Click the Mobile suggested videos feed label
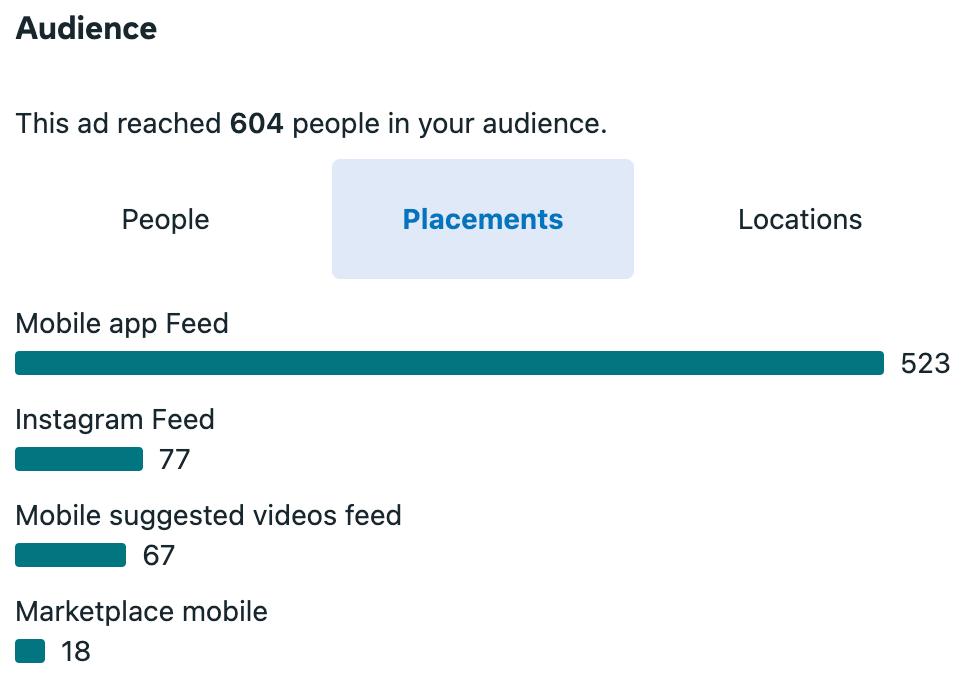Viewport: 966px width, 678px height. [208, 515]
